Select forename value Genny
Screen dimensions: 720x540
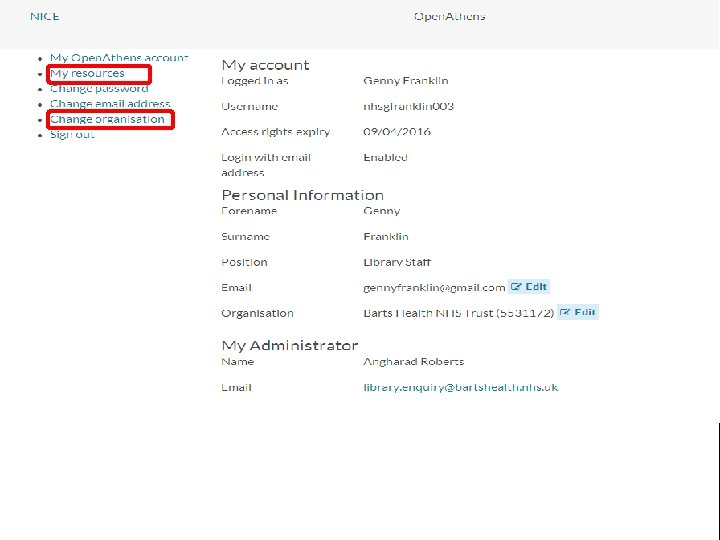[x=382, y=211]
